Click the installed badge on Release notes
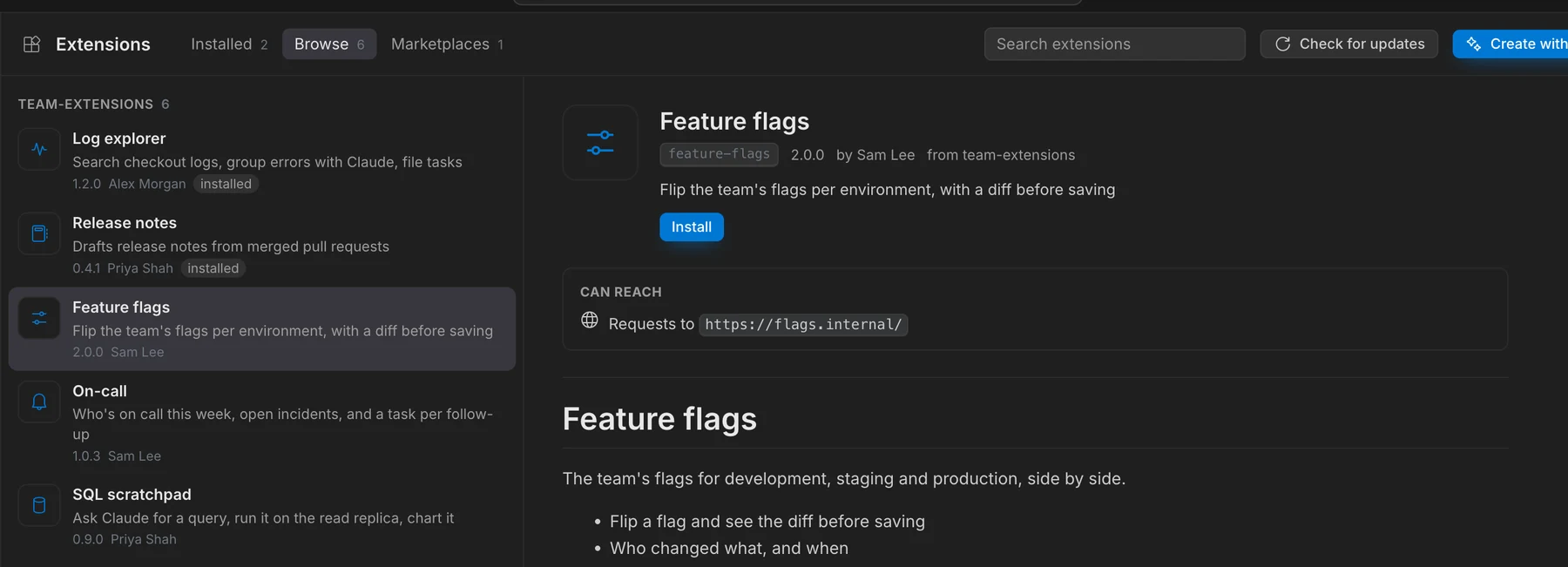This screenshot has height=567, width=1568. [213, 268]
